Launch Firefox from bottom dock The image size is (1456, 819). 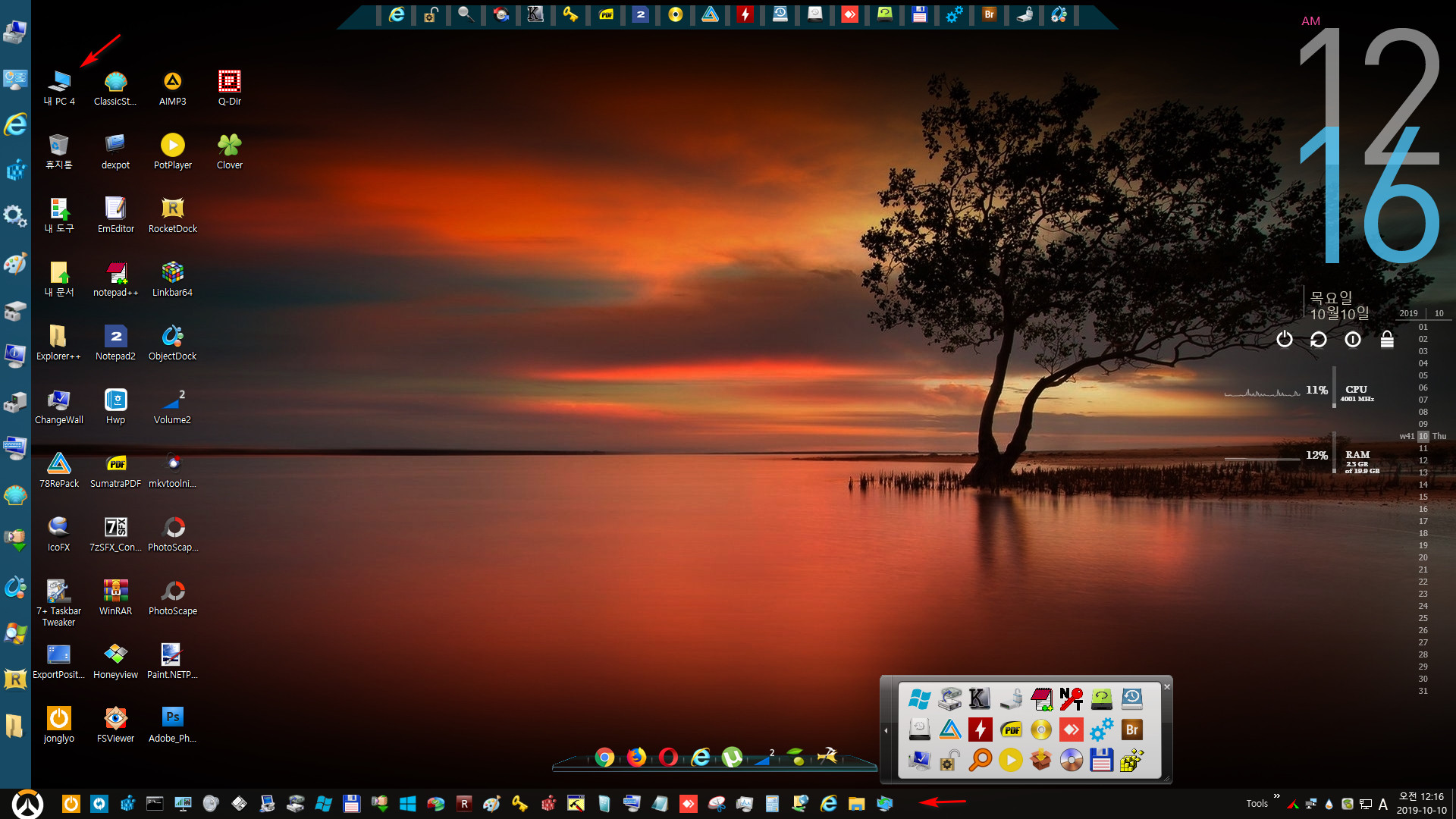point(636,757)
